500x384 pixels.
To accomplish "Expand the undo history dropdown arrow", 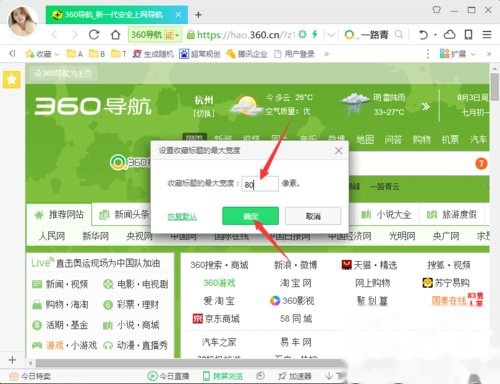I will [x=435, y=35].
